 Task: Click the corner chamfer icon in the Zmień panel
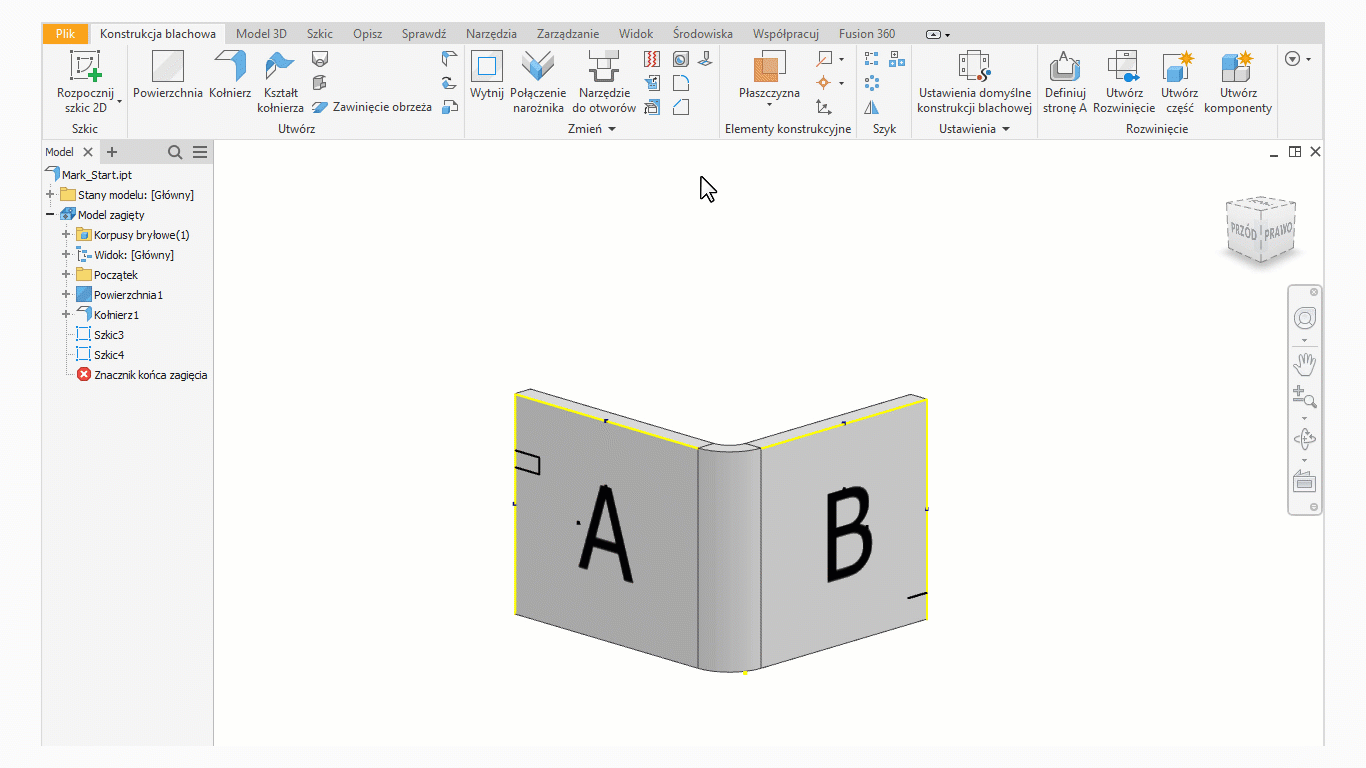pos(681,107)
